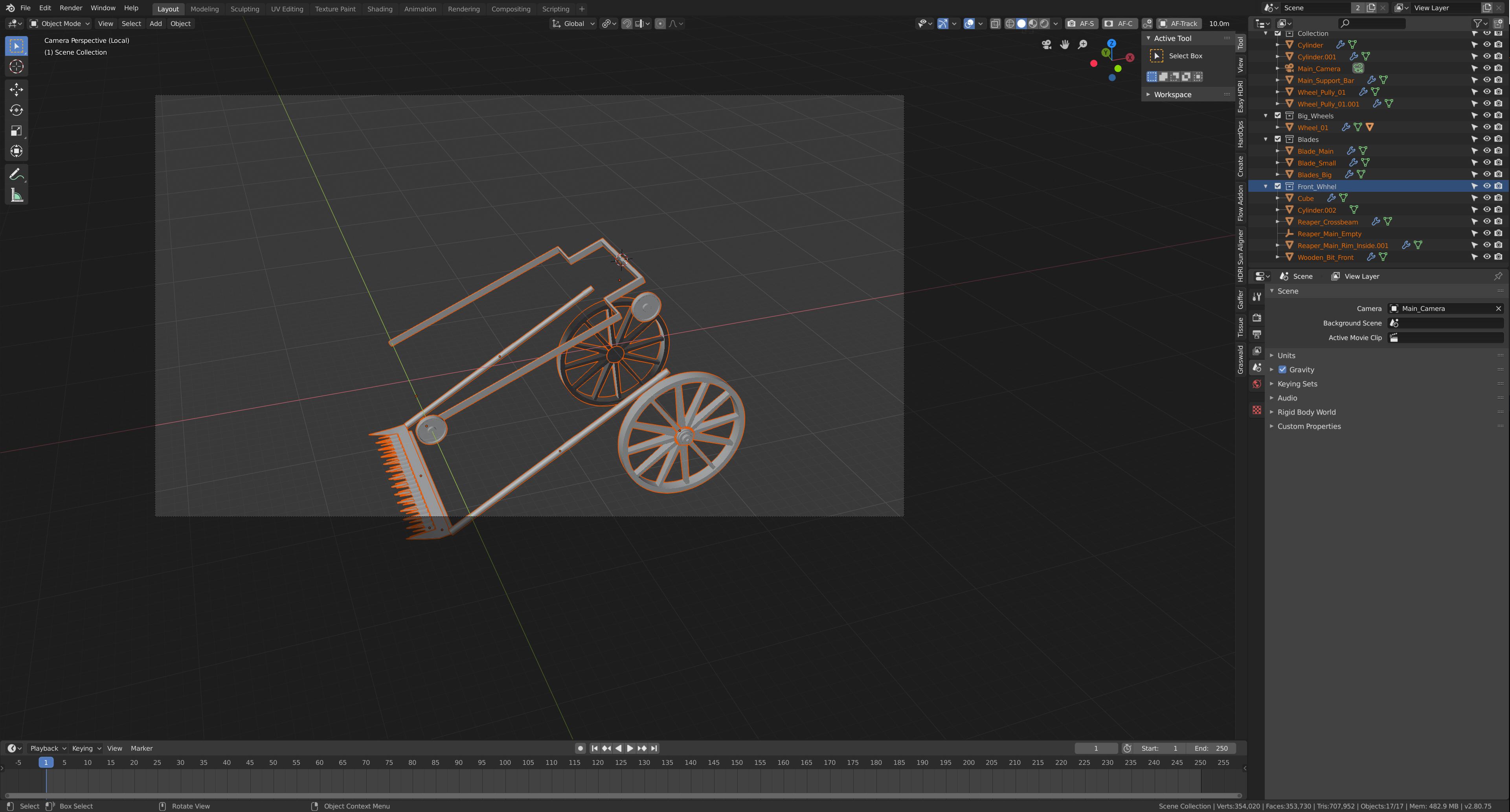Open the Playback dropdown in timeline
This screenshot has width=1510, height=812.
click(x=48, y=748)
